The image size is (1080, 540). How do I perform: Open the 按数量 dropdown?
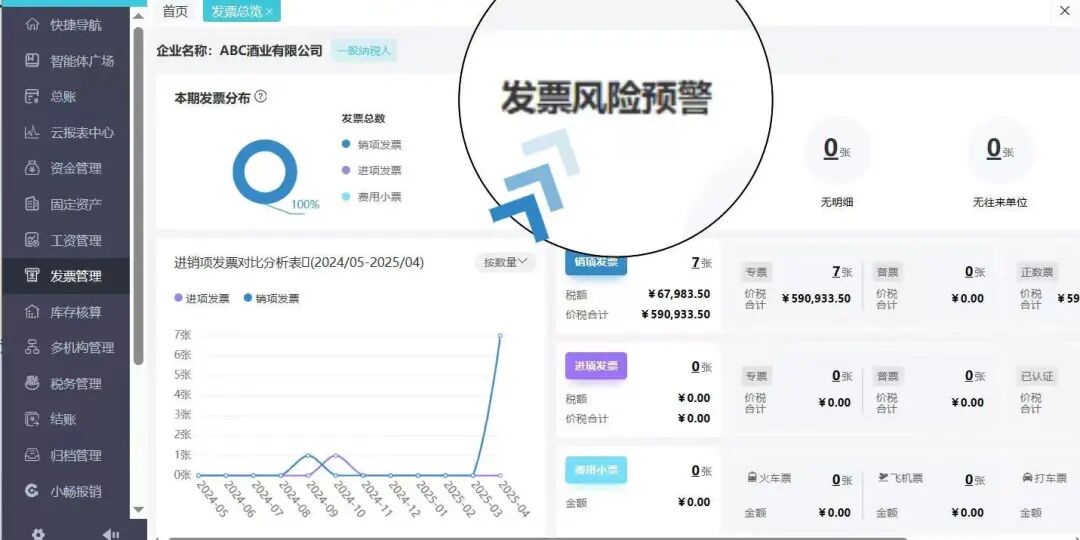506,262
